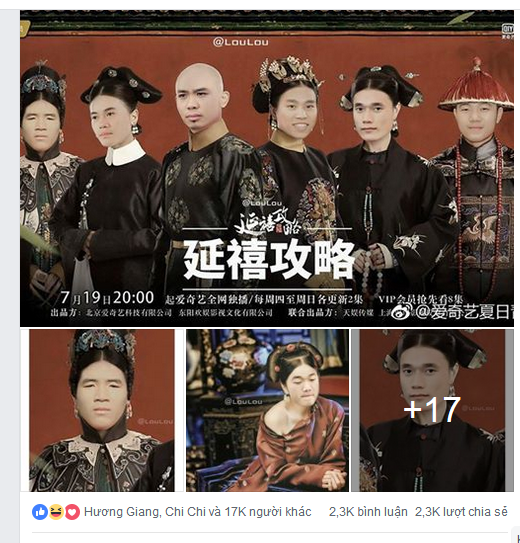Open the large 延禧攻略 poster photo
Viewport: 520px width, 543px height.
pyautogui.click(x=267, y=168)
